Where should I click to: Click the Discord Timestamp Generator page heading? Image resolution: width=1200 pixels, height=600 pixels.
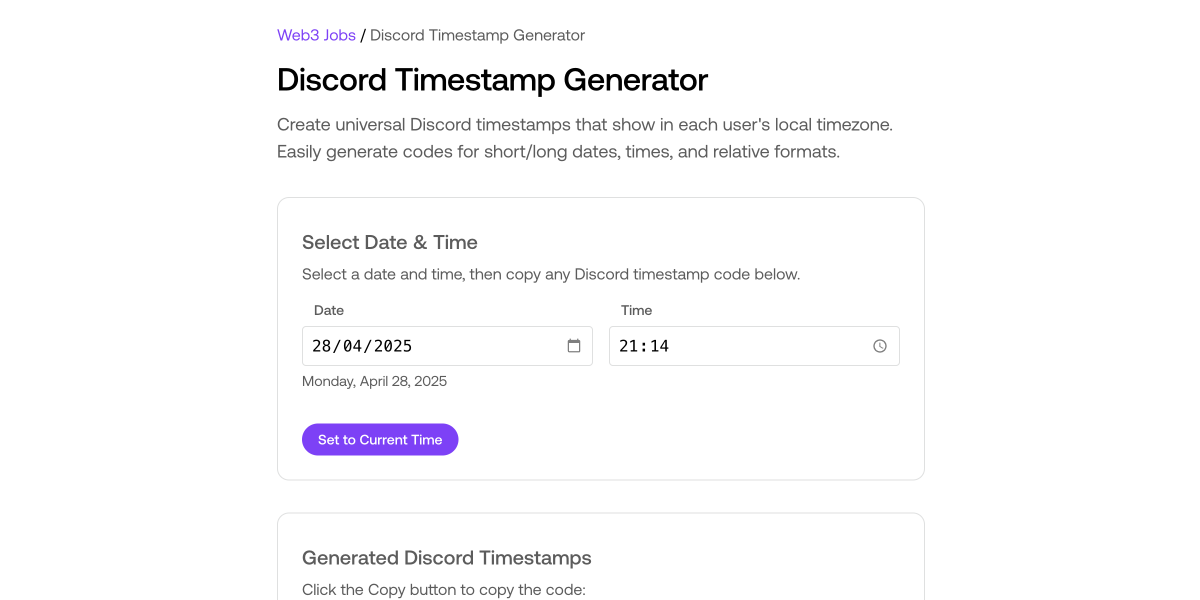(492, 80)
